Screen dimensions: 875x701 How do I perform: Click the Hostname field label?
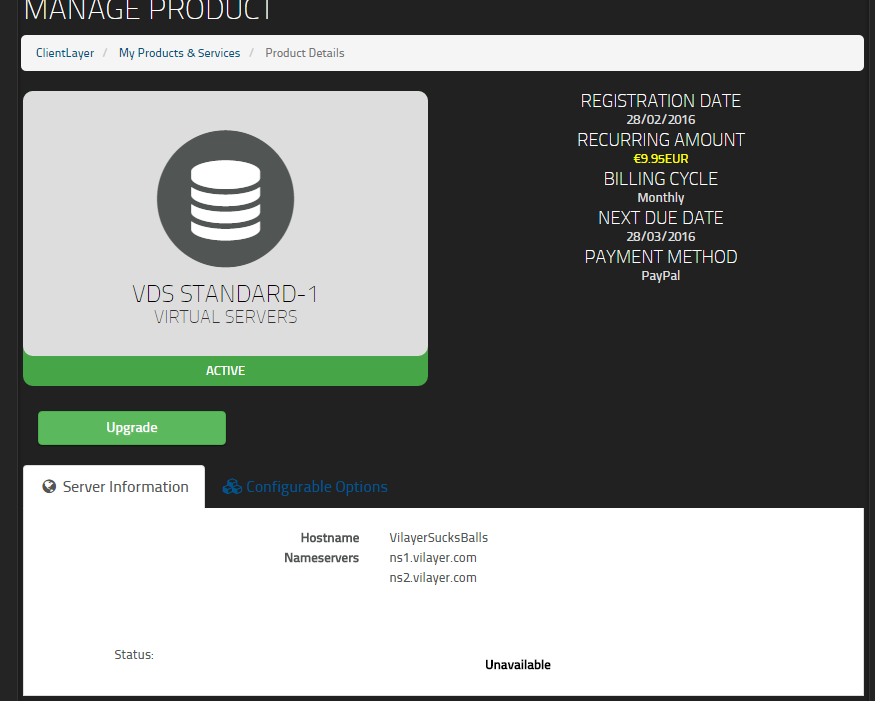pyautogui.click(x=330, y=537)
